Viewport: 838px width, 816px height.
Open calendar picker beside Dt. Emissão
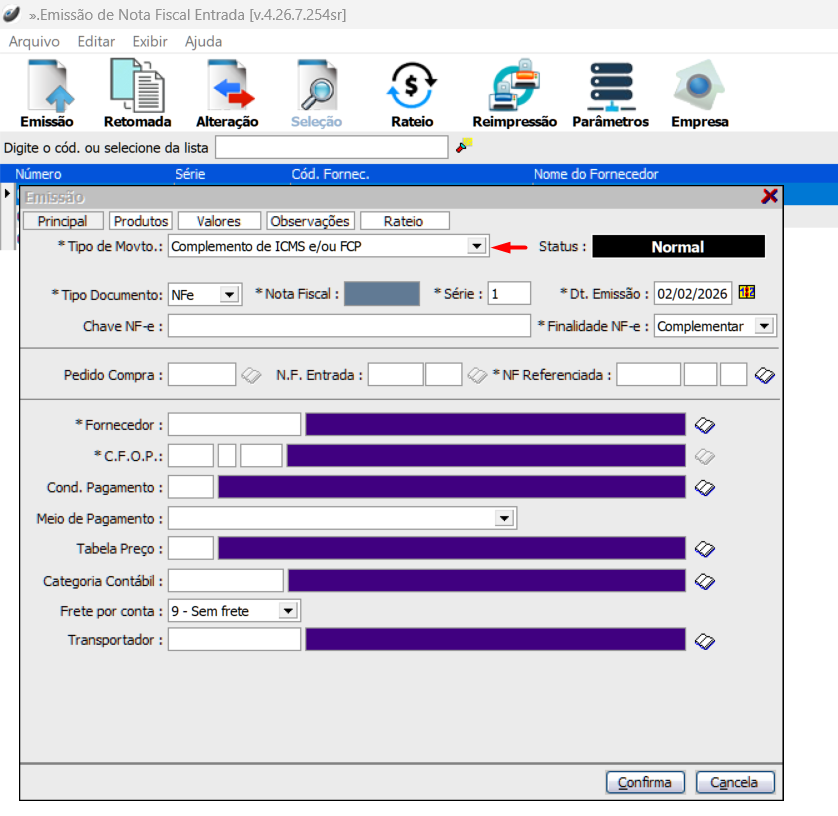tap(746, 293)
